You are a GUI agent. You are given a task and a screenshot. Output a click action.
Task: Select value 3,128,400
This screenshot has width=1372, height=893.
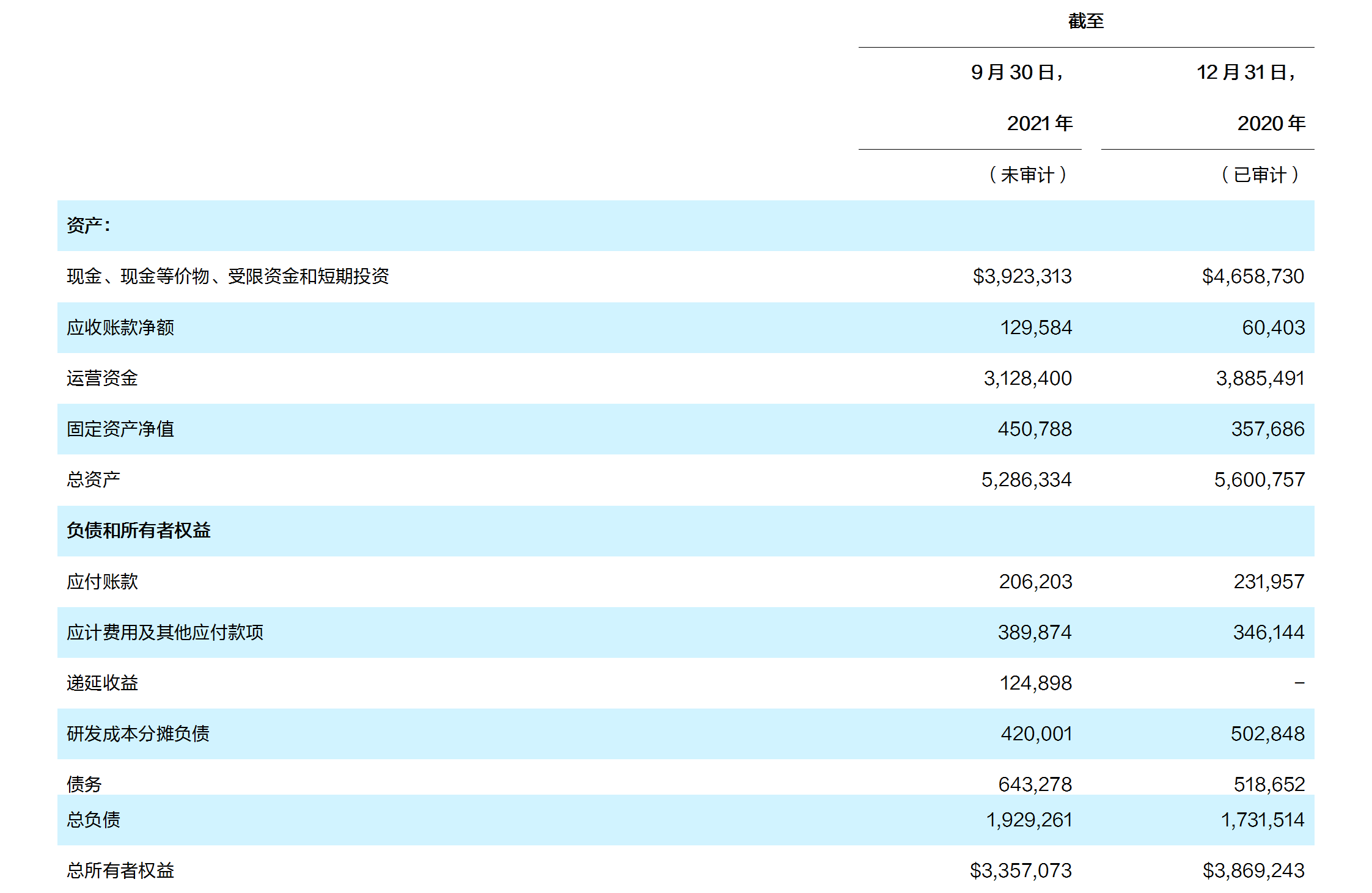(x=1028, y=378)
